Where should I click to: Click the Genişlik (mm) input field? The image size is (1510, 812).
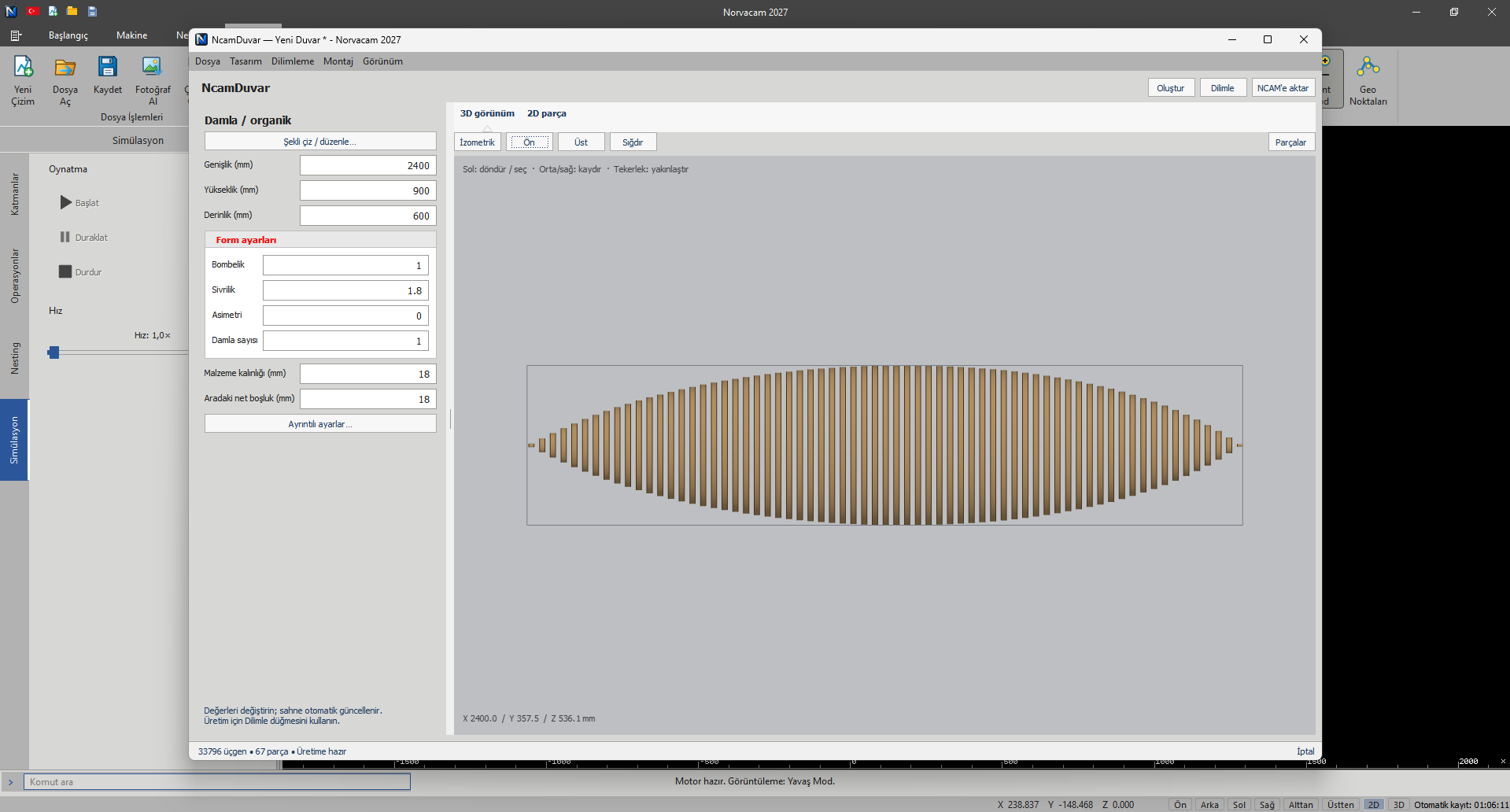(x=368, y=165)
